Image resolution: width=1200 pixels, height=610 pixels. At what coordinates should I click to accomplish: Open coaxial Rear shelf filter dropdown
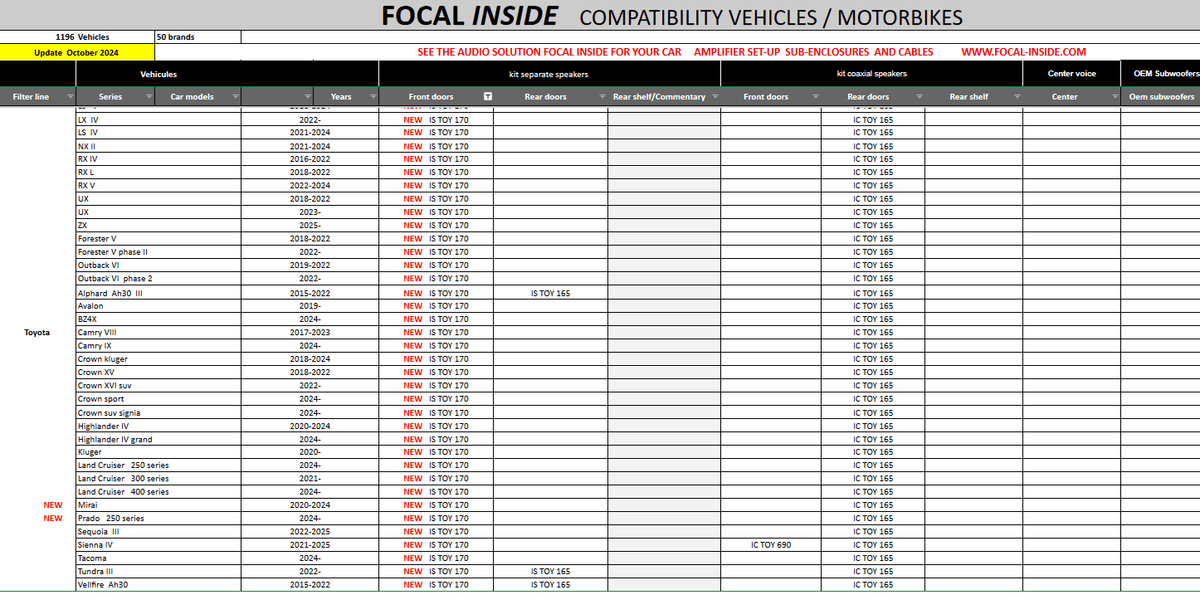click(x=1016, y=97)
